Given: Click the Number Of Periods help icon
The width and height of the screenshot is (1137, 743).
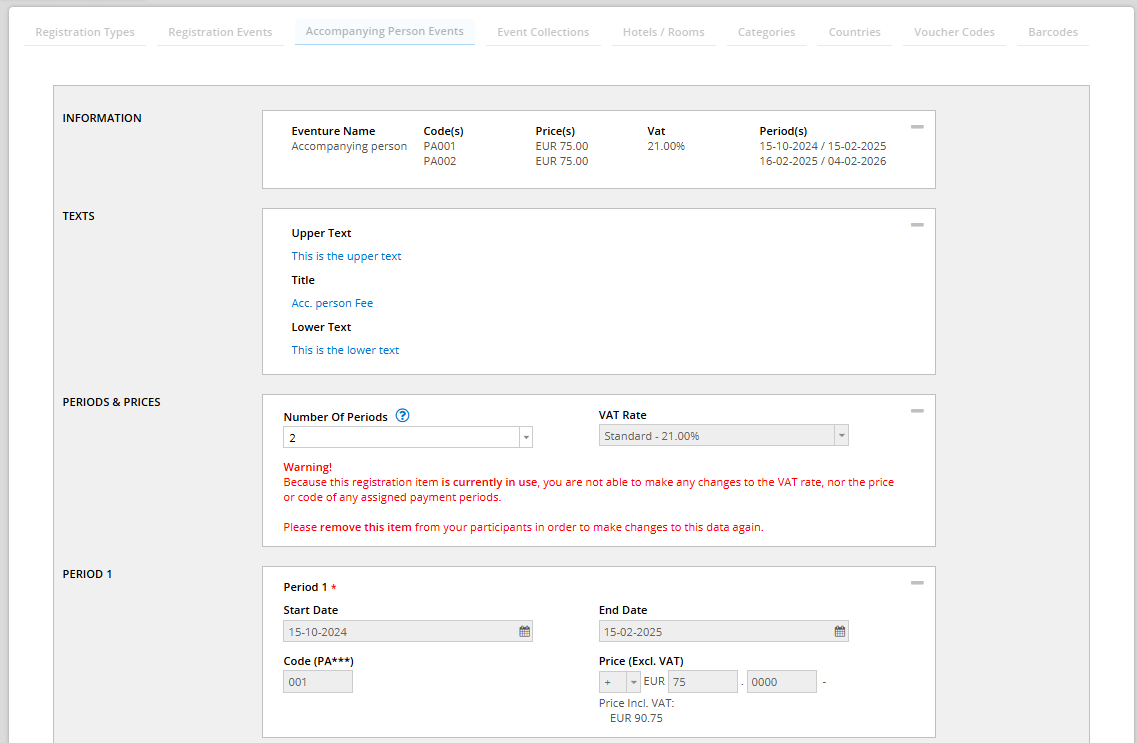Looking at the screenshot, I should point(403,416).
